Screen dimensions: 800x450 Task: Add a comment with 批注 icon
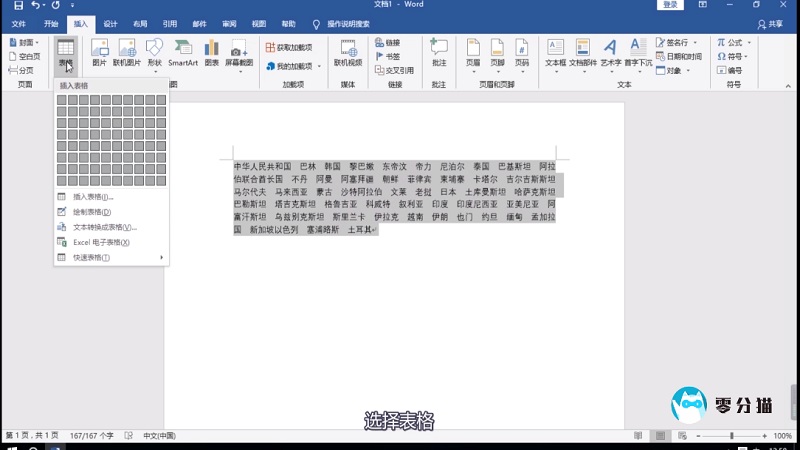438,51
